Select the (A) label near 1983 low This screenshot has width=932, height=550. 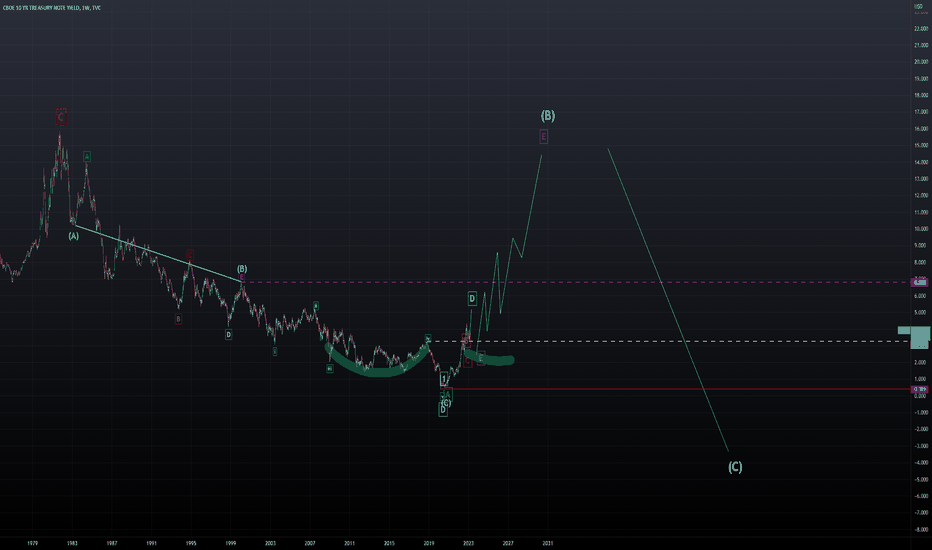pyautogui.click(x=73, y=236)
